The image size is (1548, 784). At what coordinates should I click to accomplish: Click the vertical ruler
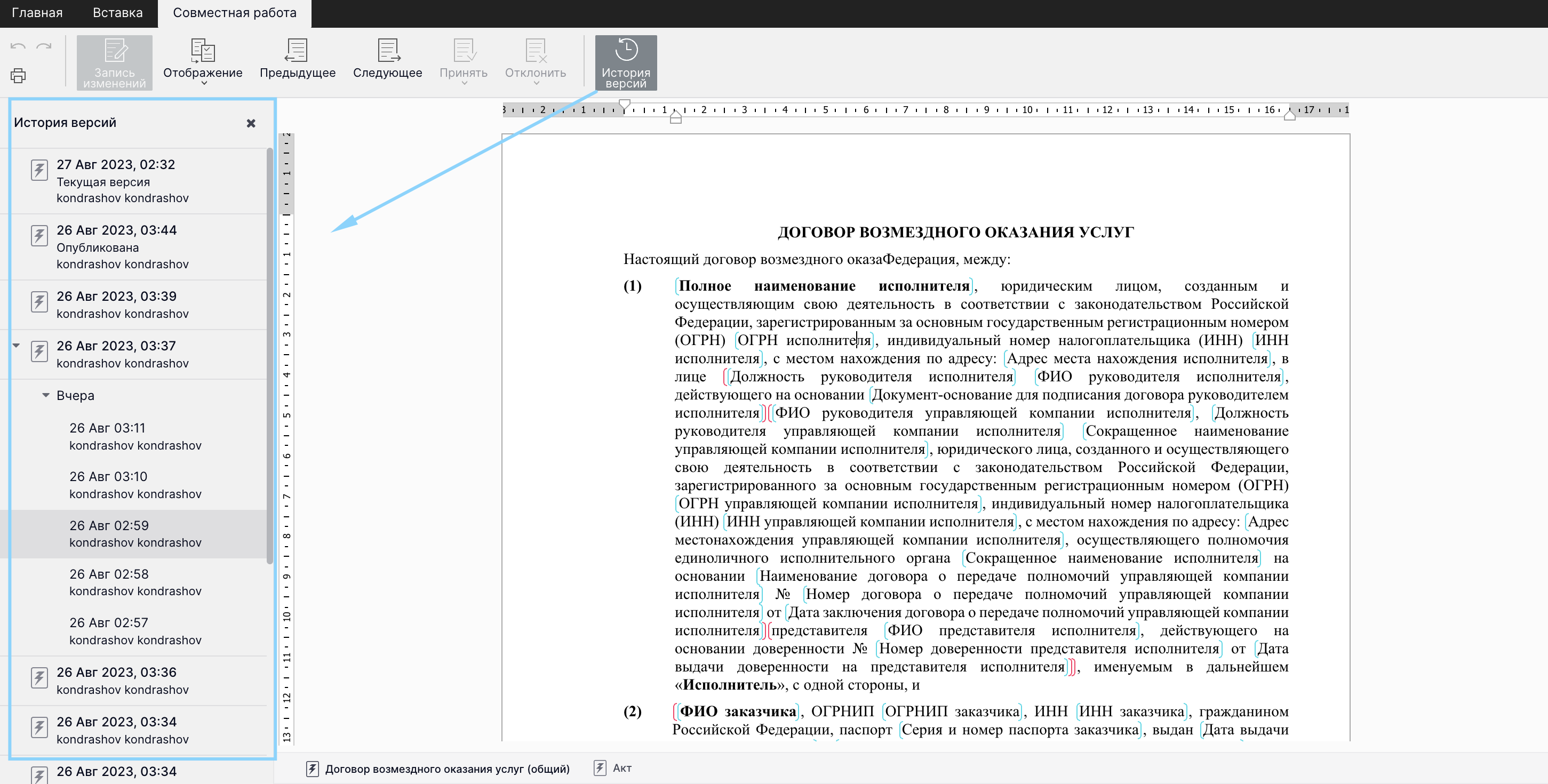(286, 438)
